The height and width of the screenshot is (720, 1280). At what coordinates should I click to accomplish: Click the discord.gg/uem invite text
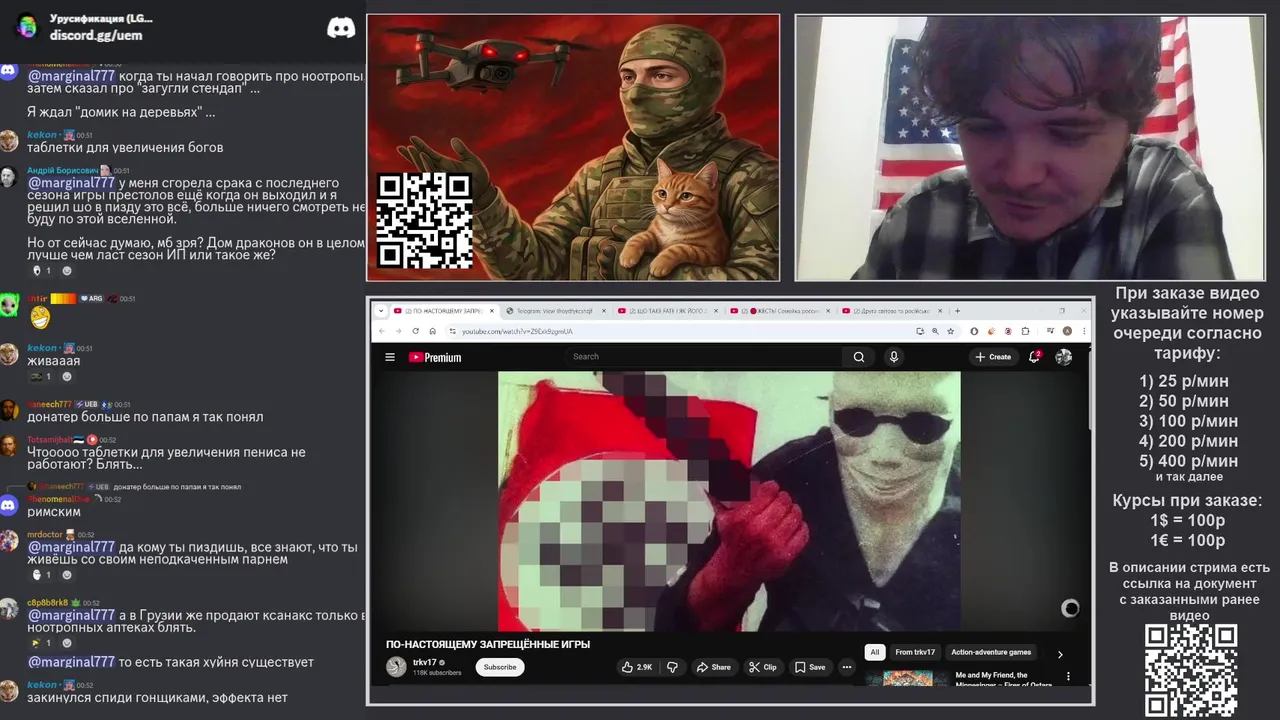(x=96, y=35)
